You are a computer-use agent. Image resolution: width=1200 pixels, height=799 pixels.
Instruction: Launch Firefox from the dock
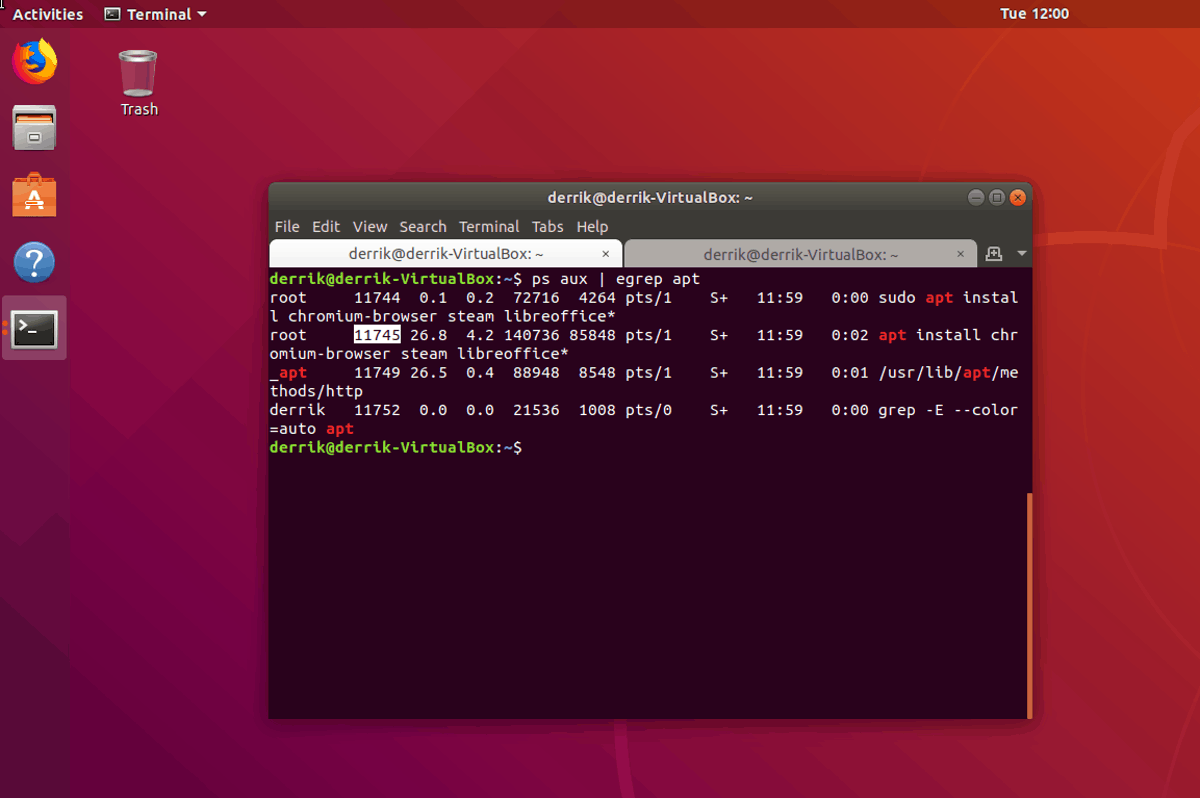33,60
